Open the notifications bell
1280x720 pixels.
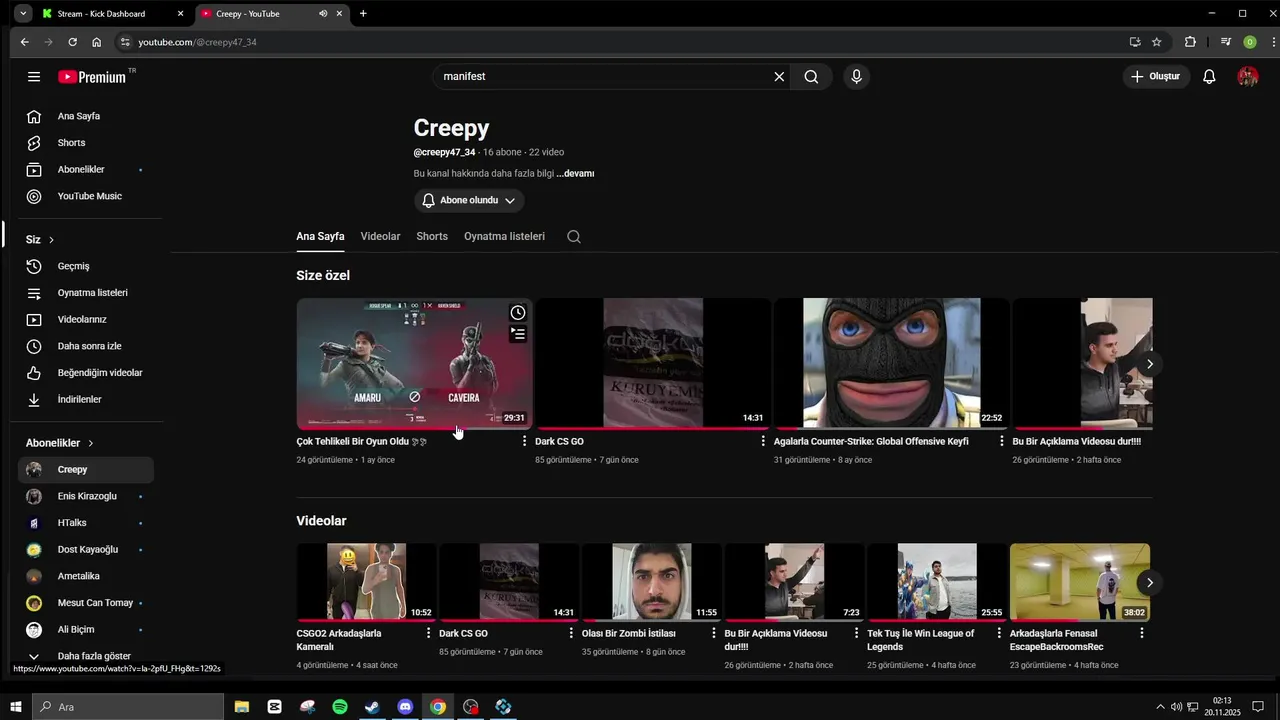(1209, 77)
